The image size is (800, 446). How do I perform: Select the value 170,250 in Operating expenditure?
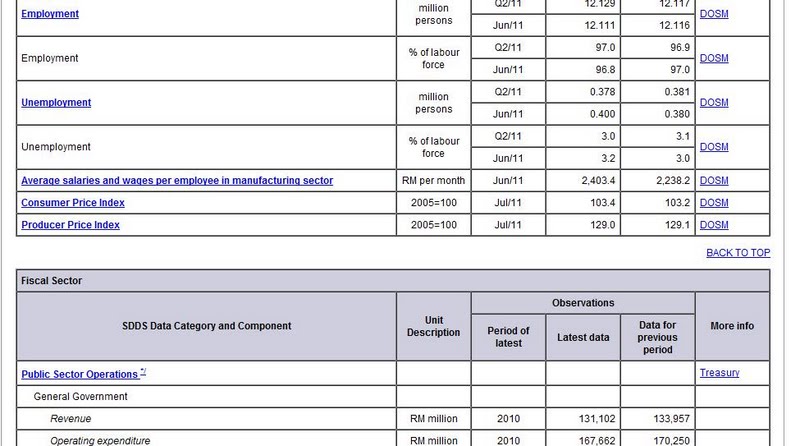[x=671, y=441]
